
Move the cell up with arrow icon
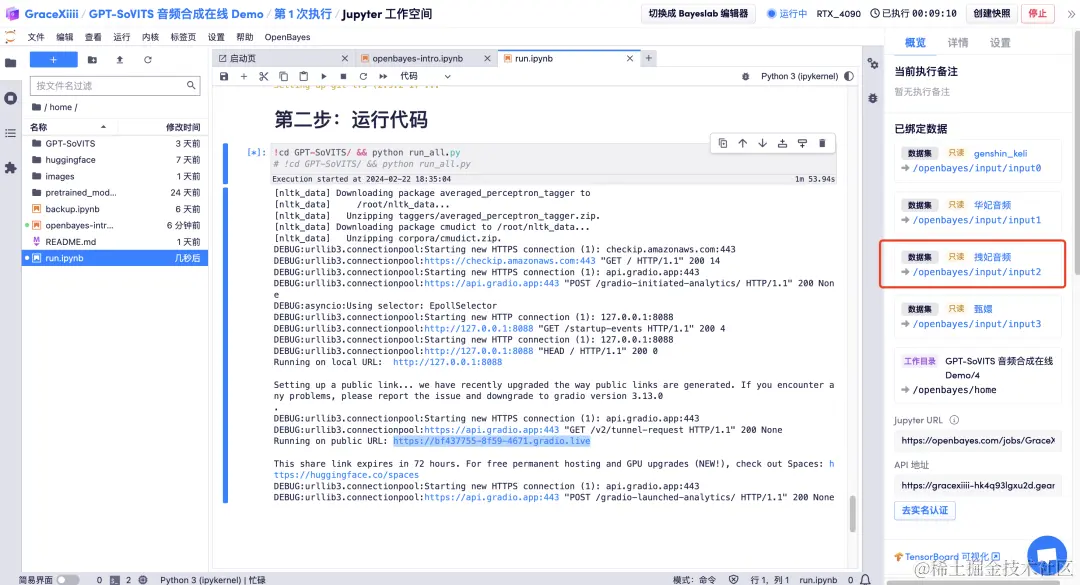point(742,143)
